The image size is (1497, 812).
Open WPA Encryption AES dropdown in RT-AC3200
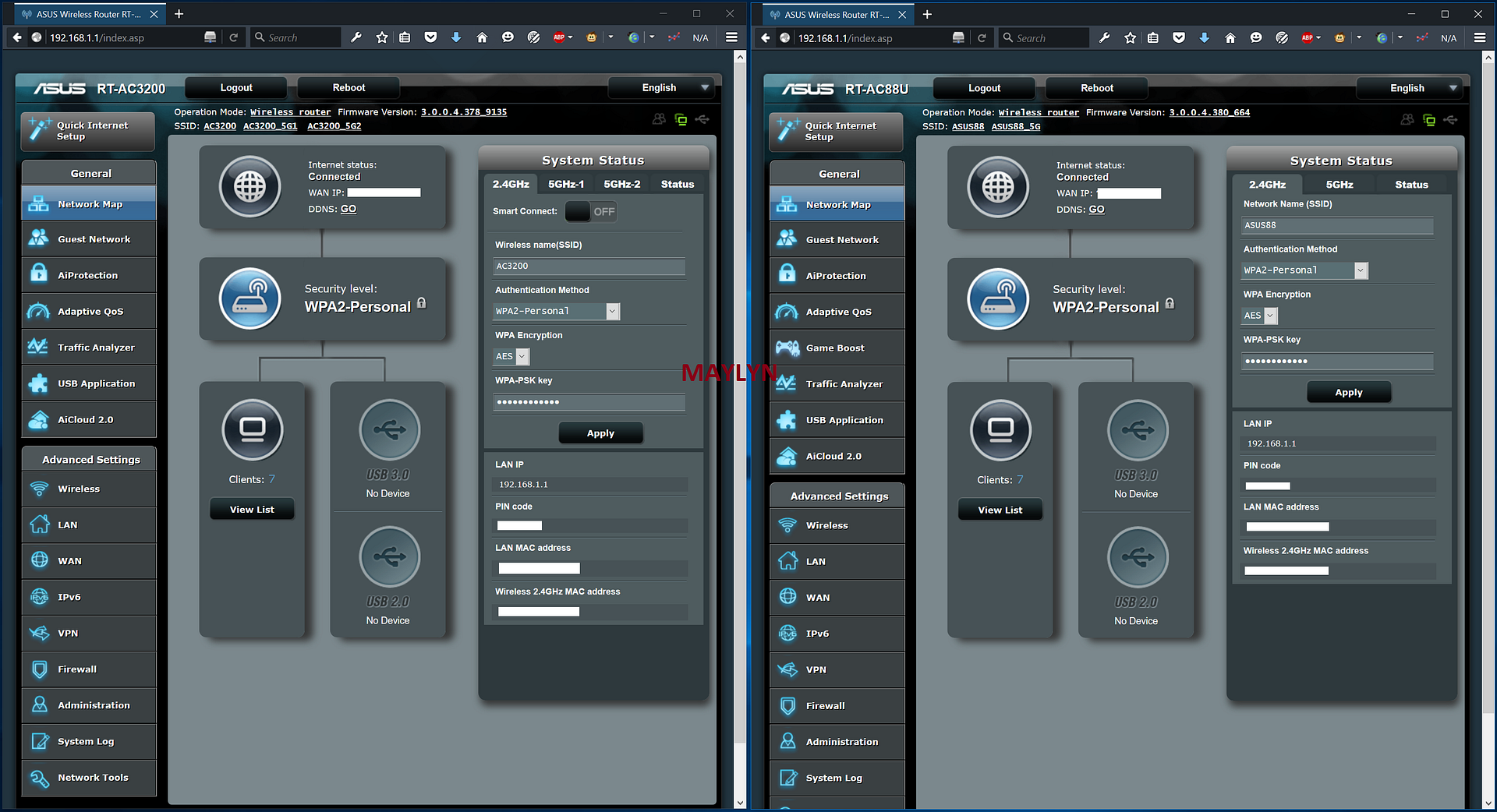pyautogui.click(x=511, y=356)
